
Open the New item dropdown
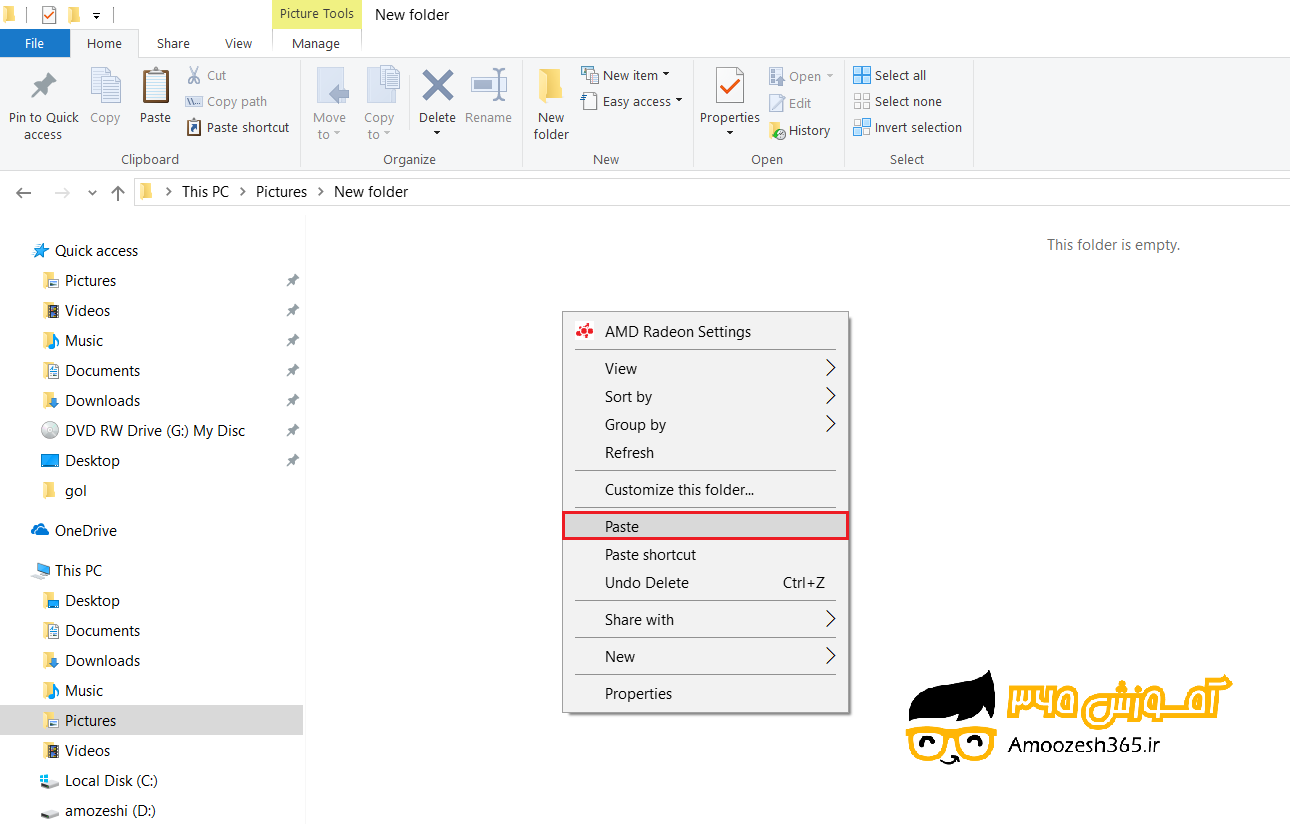point(627,74)
